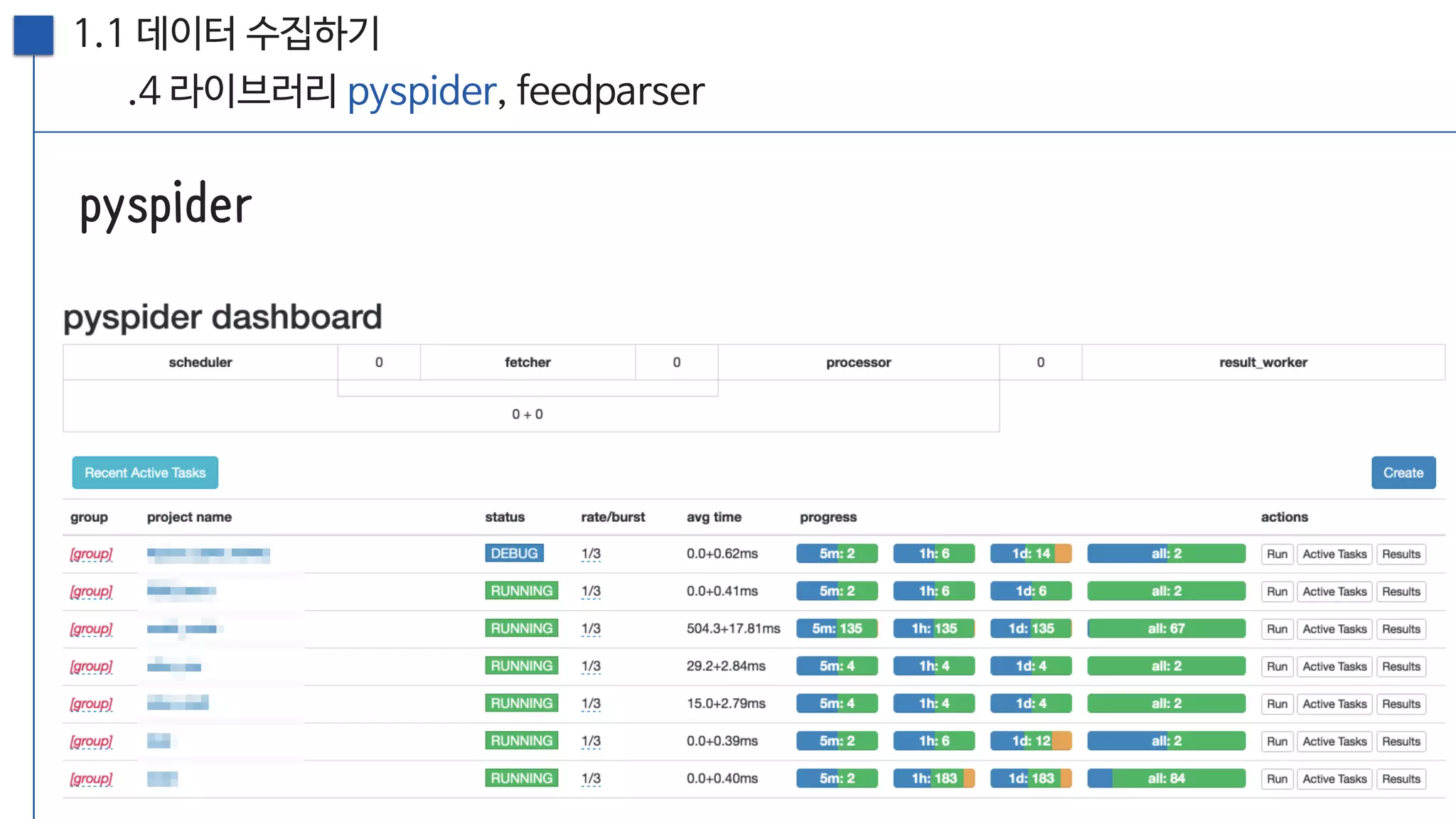Click the '1d: 14' progress bar

tap(1030, 554)
